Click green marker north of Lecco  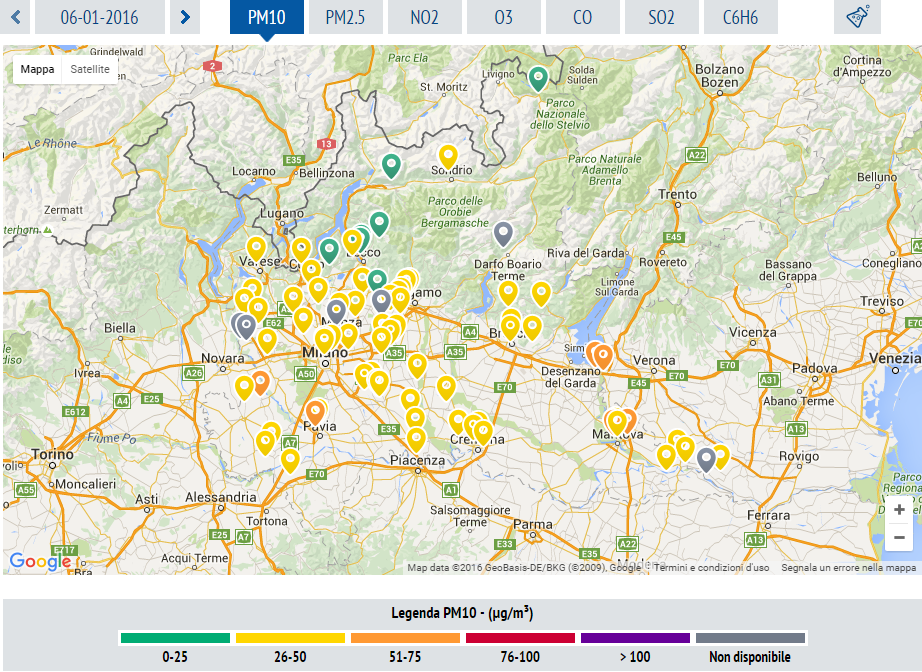coord(379,222)
